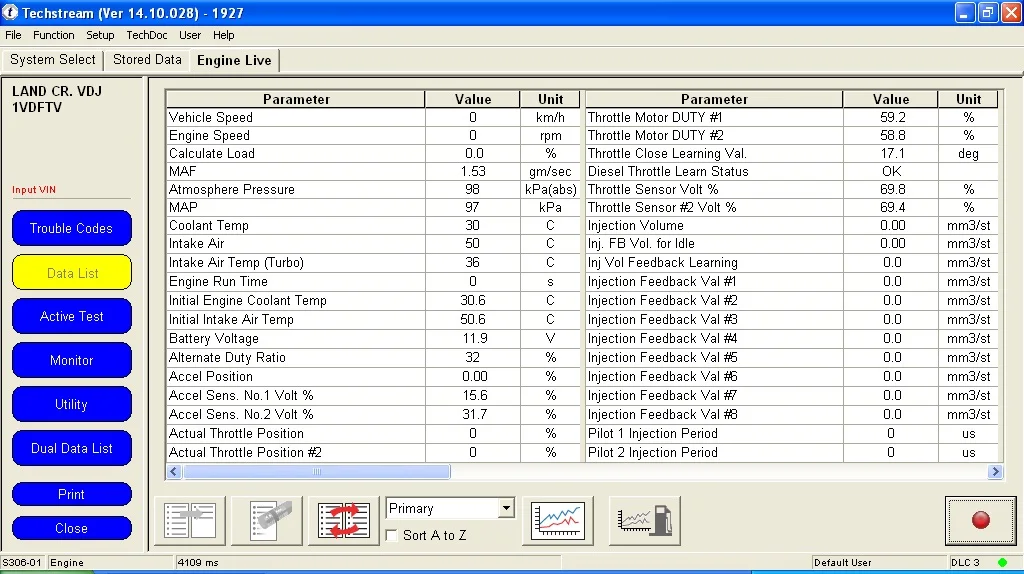Click the horizontal scrollbar thumb

[x=317, y=471]
